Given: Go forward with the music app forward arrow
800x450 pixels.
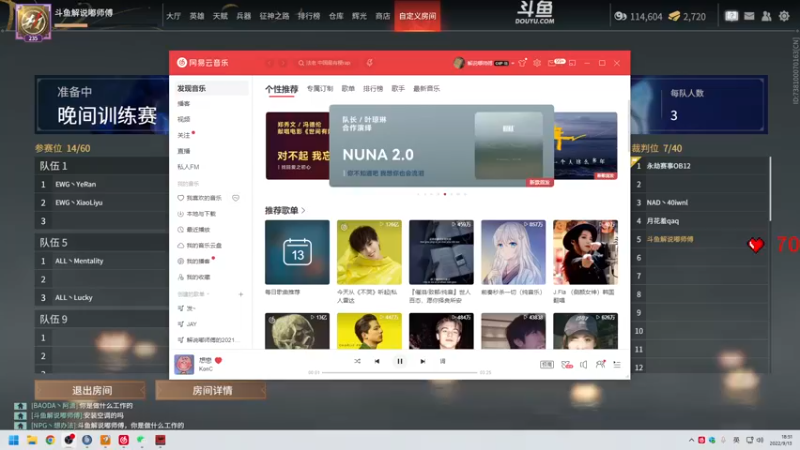Looking at the screenshot, I should point(284,63).
